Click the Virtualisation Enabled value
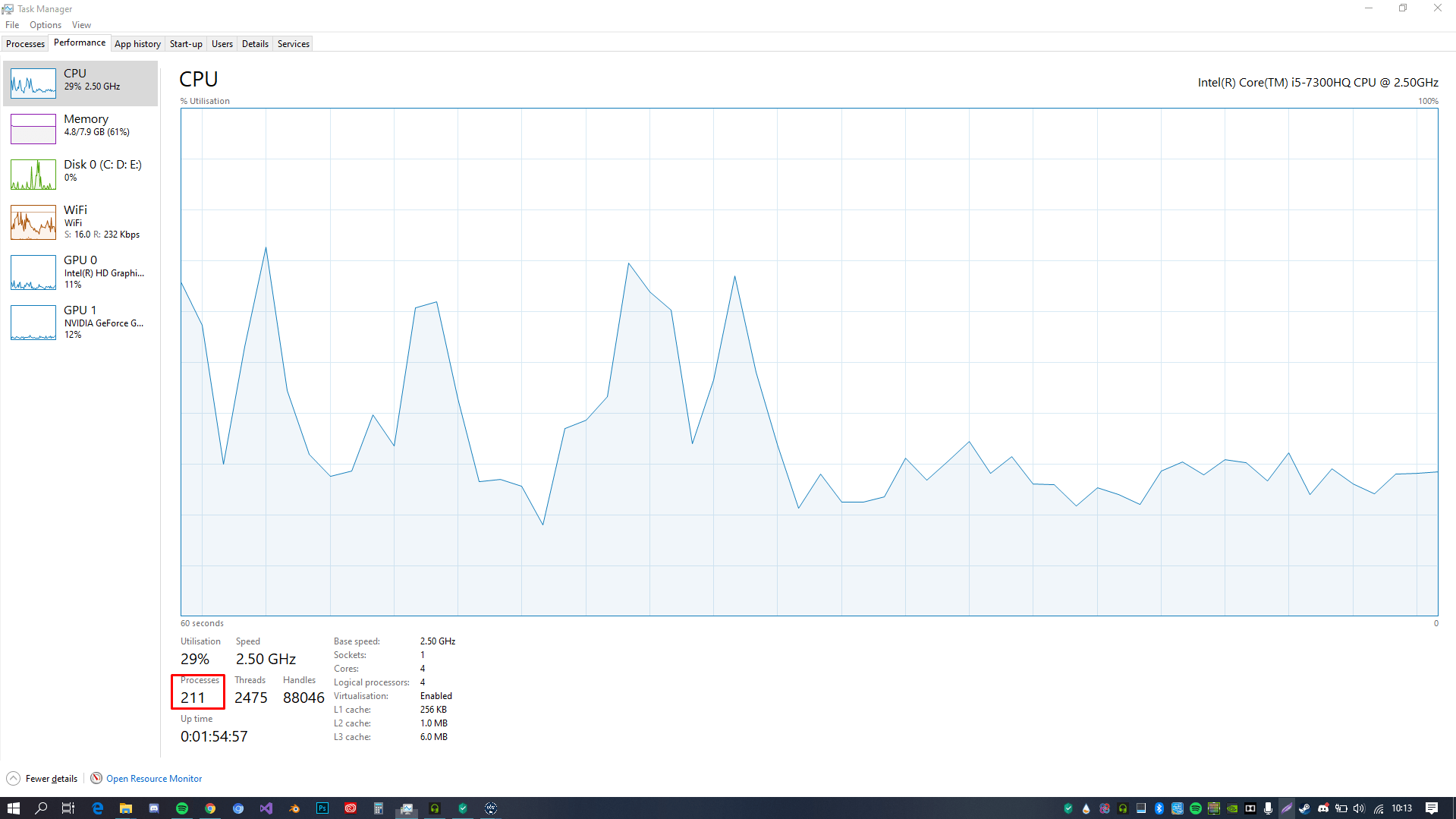 point(436,696)
